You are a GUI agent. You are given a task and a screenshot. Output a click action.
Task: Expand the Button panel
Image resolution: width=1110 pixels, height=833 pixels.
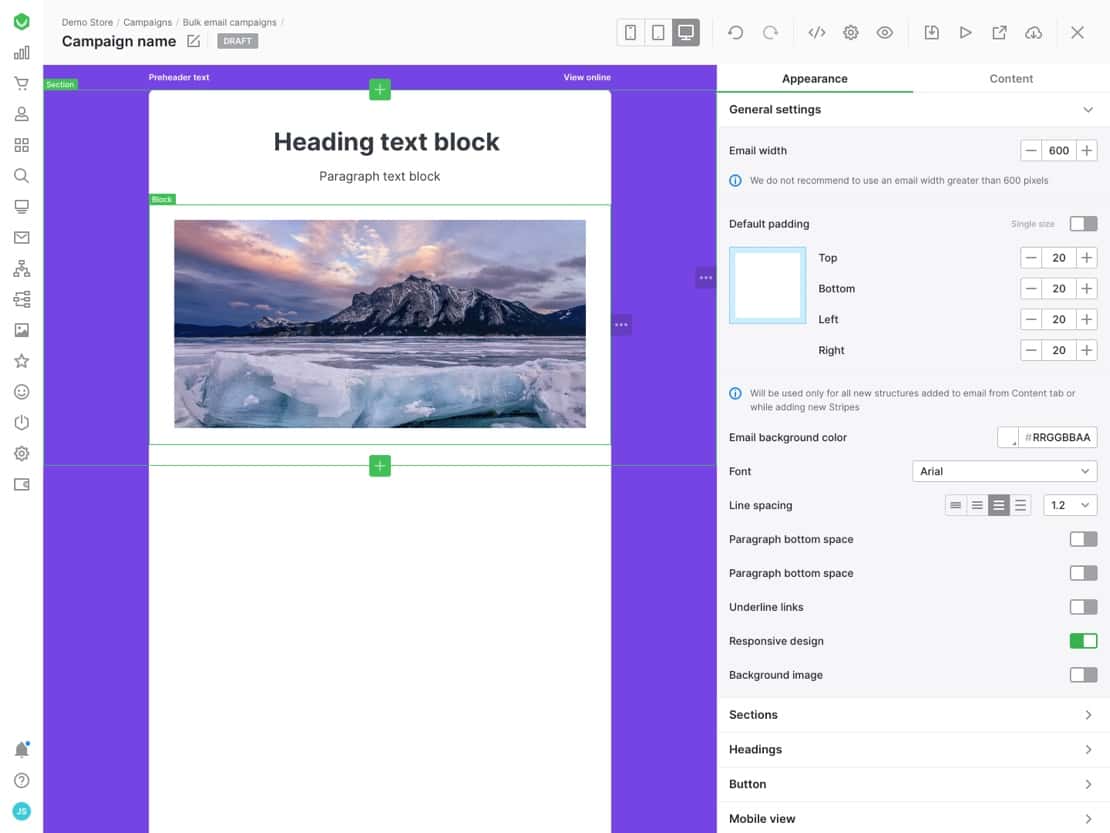click(x=913, y=784)
